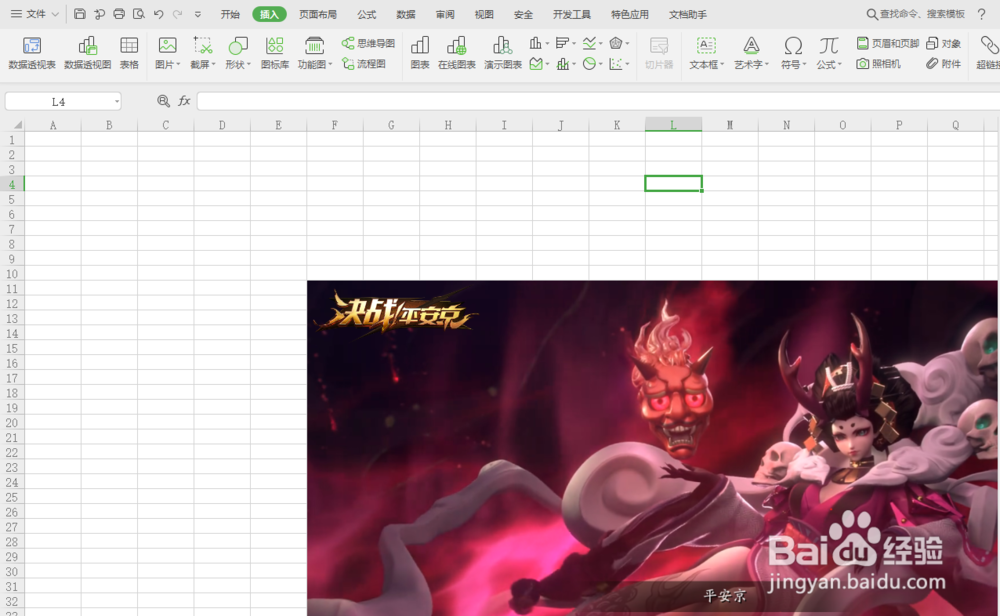Switch to the 特色应用 tab
The image size is (1000, 616).
click(x=629, y=14)
